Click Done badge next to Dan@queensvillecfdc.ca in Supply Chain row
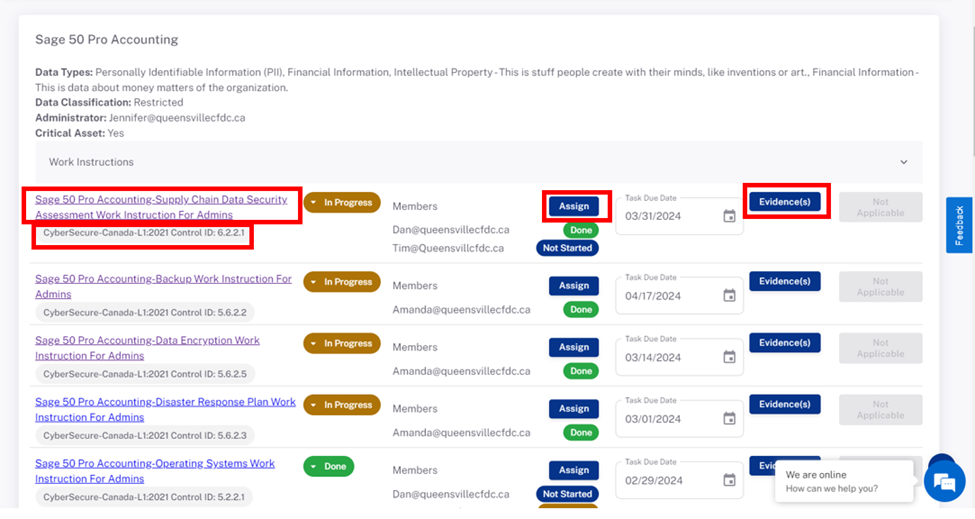 (x=581, y=230)
